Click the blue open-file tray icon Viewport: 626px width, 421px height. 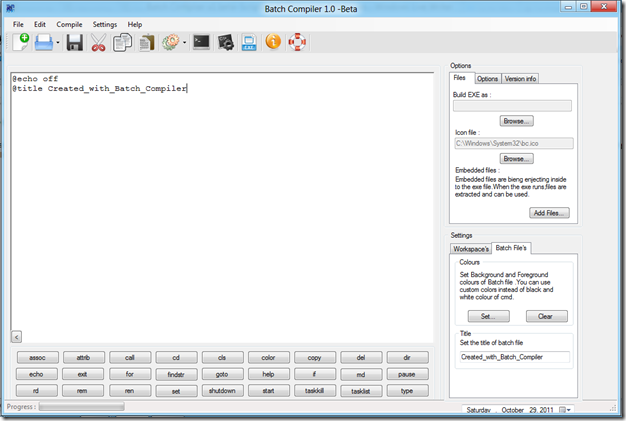coord(44,42)
